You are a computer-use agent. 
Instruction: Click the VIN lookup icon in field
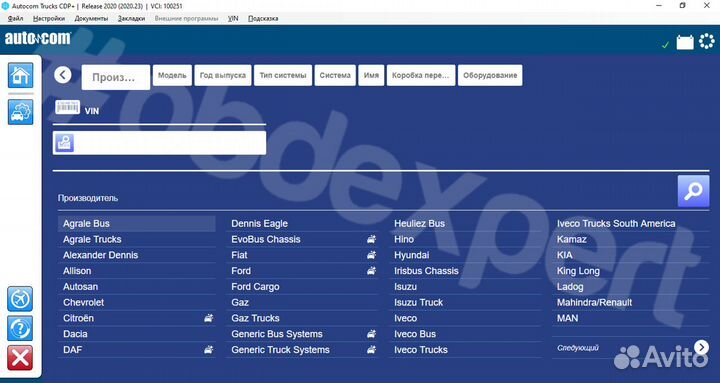(x=64, y=143)
